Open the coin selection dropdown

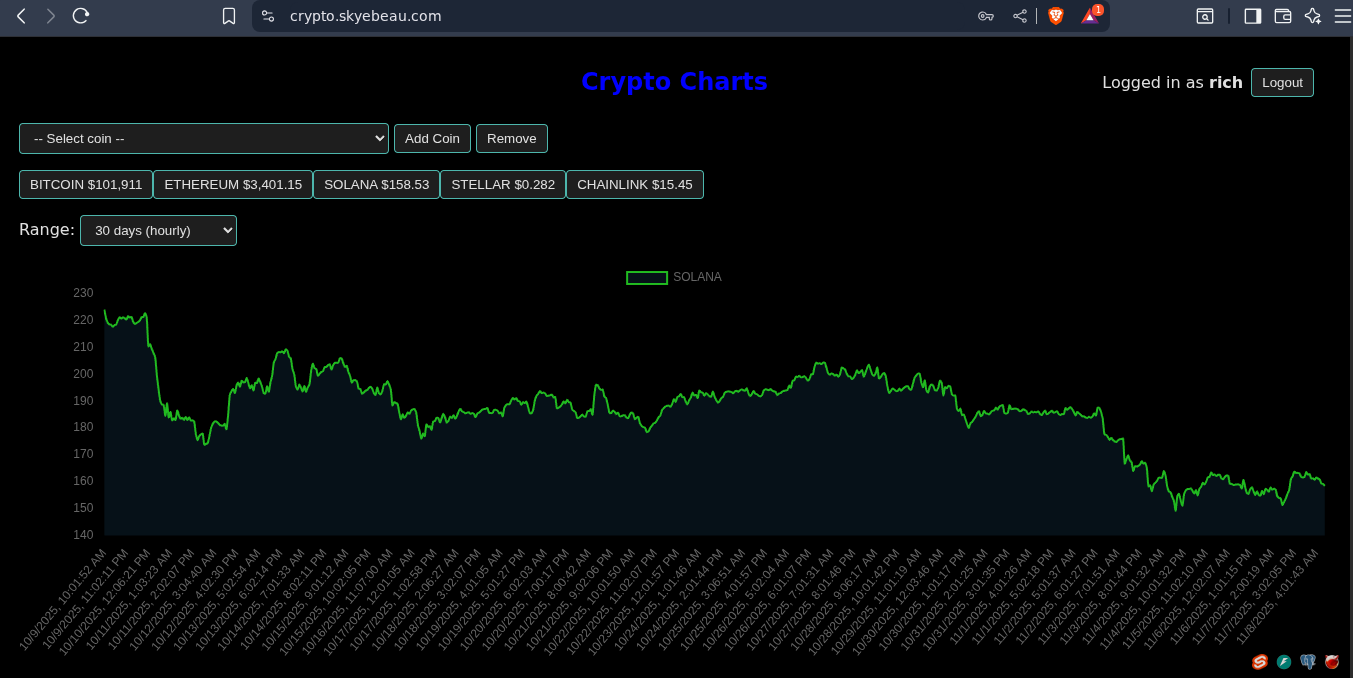203,138
